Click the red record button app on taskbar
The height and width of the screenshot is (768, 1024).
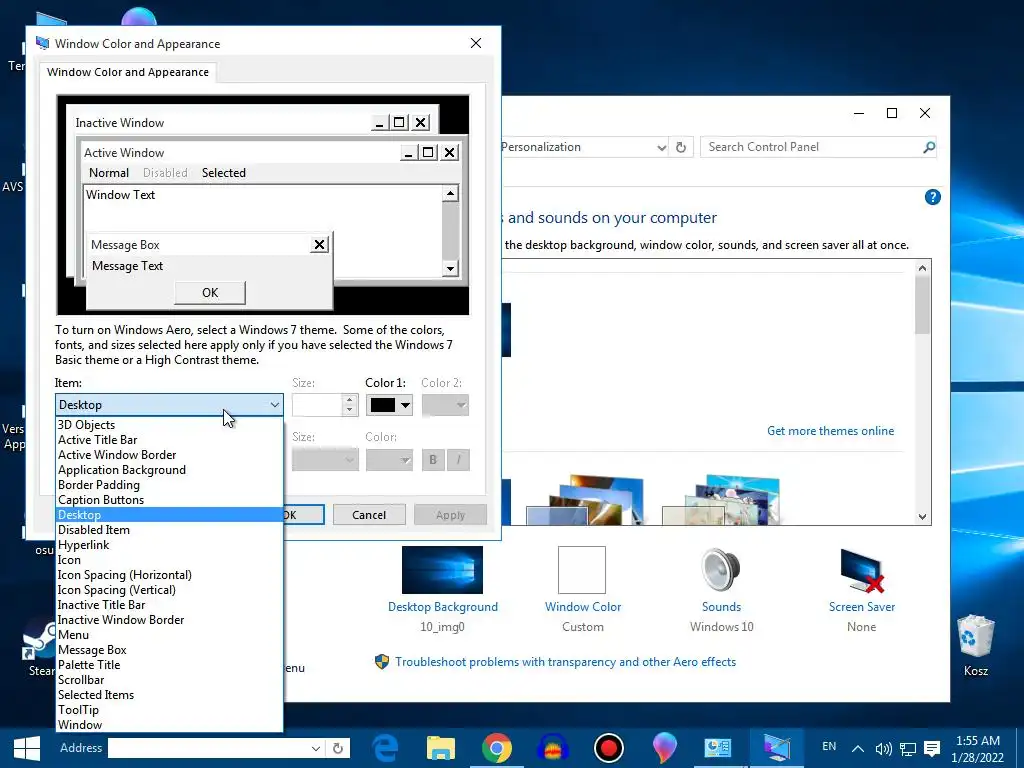pos(609,748)
